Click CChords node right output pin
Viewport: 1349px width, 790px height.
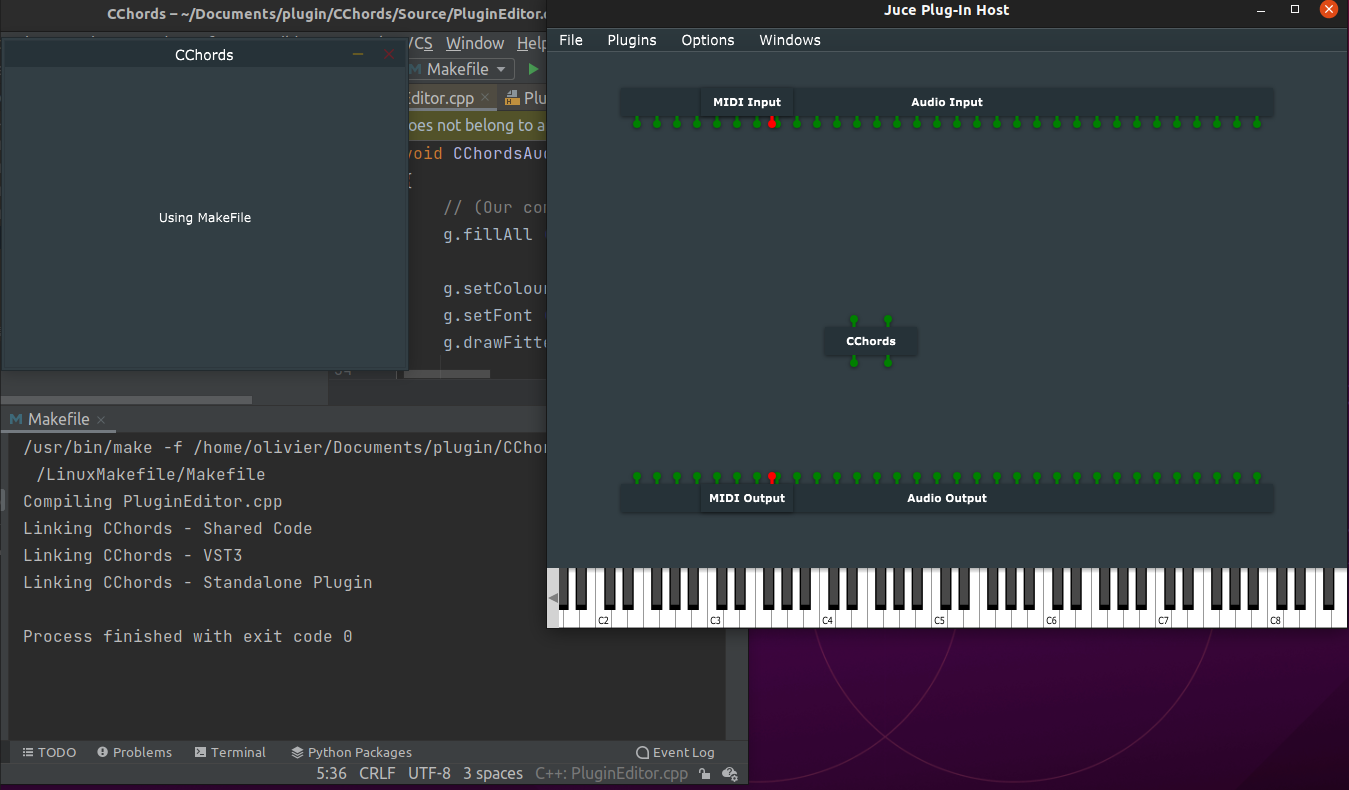pyautogui.click(x=888, y=361)
